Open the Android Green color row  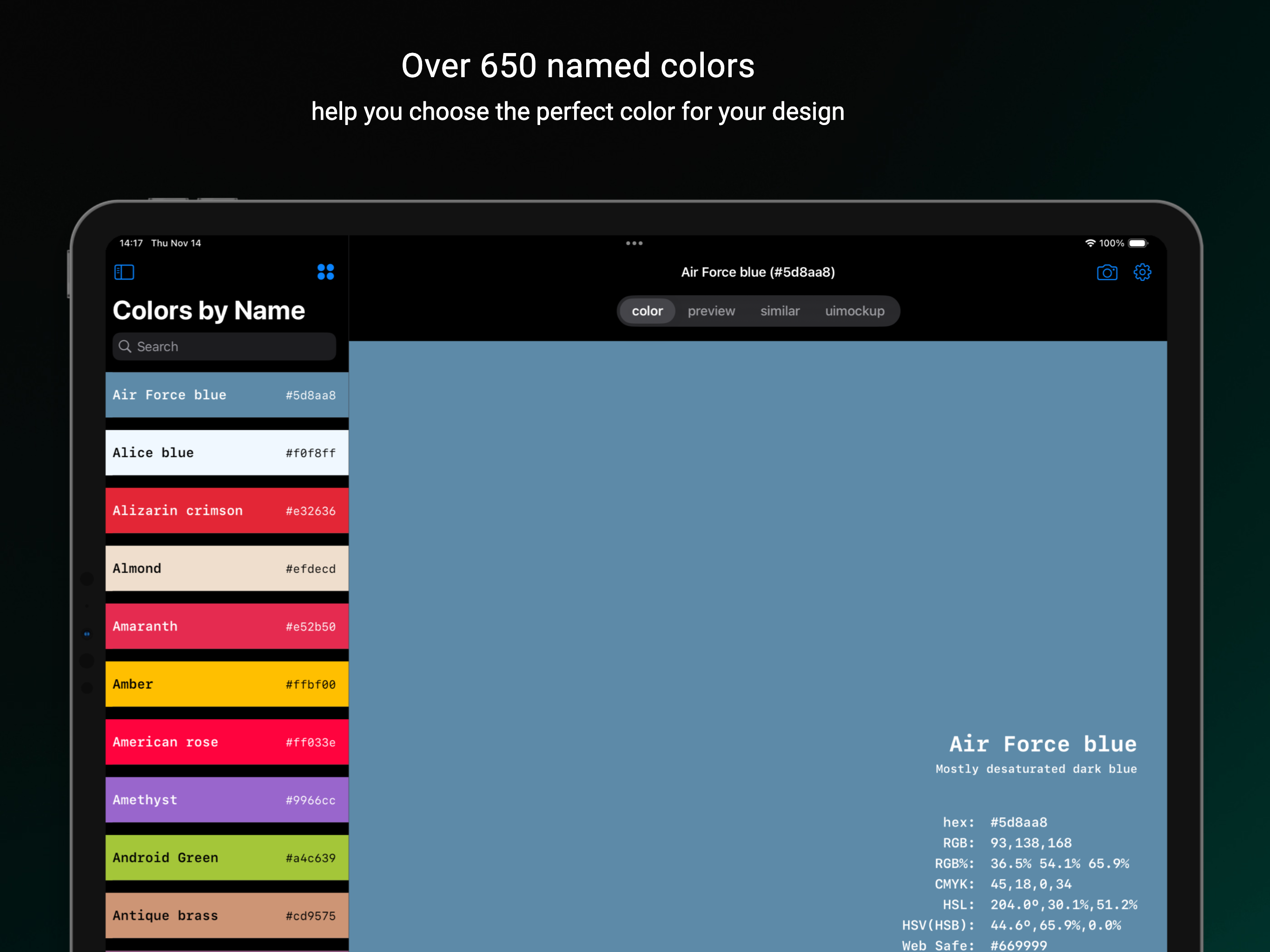point(227,858)
